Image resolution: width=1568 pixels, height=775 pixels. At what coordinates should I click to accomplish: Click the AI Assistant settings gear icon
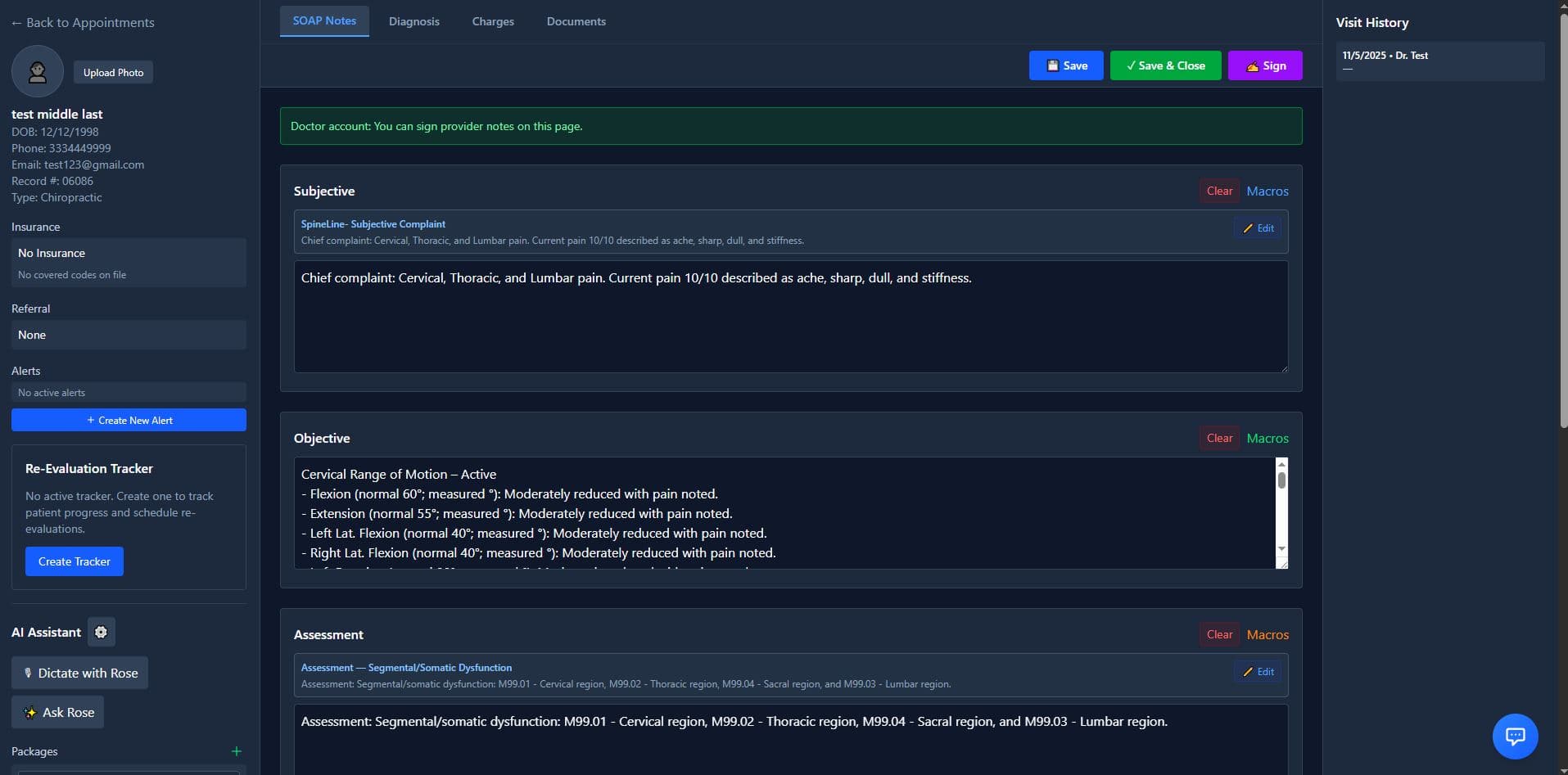pos(101,632)
